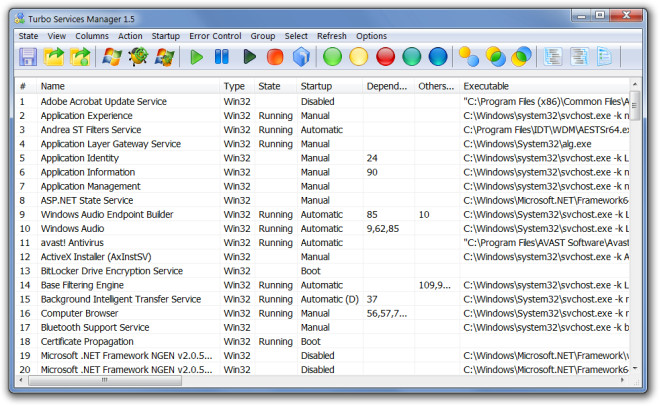Select BitLocker Drive Encryption Service
This screenshot has width=660, height=406.
322,271
